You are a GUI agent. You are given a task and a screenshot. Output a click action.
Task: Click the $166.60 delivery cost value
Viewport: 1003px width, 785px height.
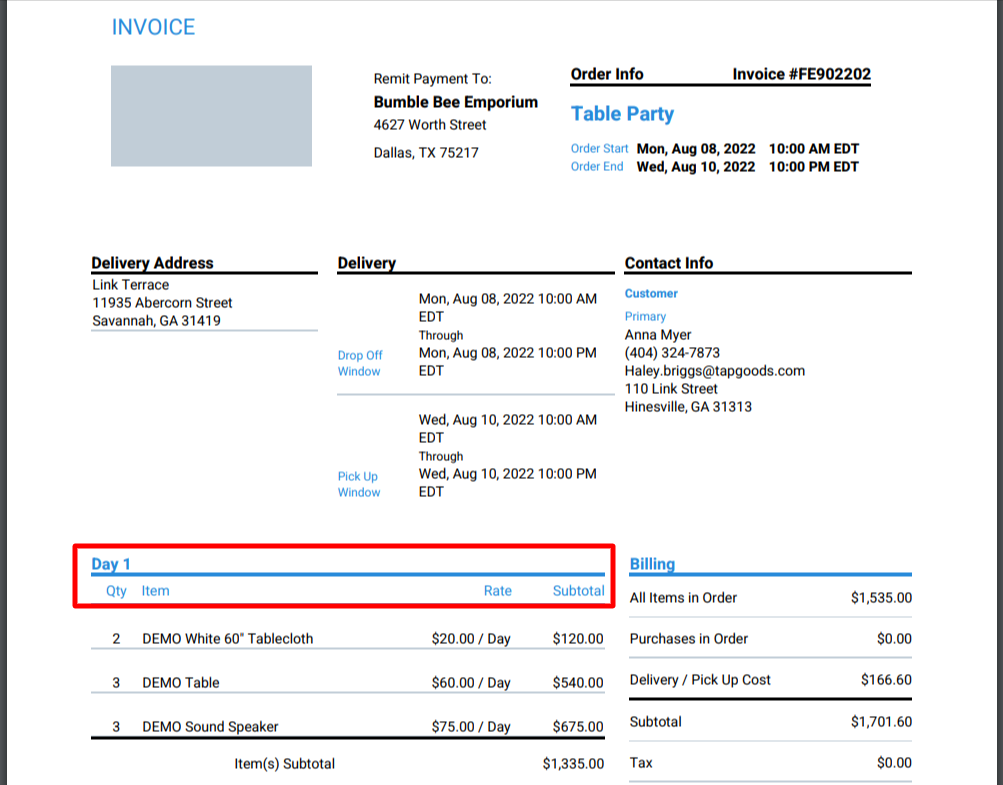(x=887, y=679)
